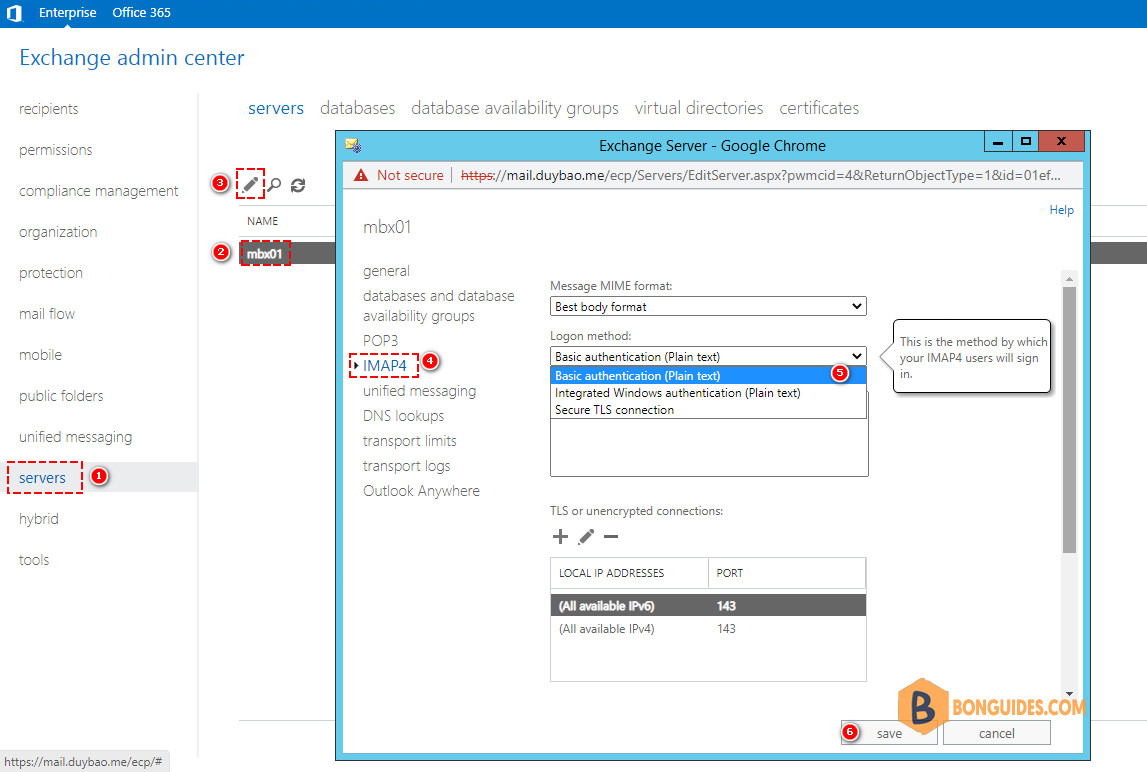Click the popup window's mail icon in the title bar
This screenshot has height=772, width=1147.
[x=353, y=145]
